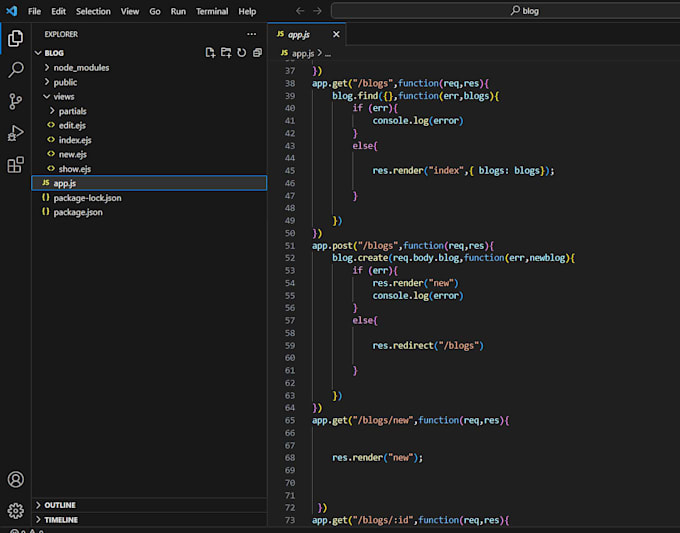This screenshot has height=533, width=680.
Task: Open the Terminal menu
Action: tap(212, 11)
